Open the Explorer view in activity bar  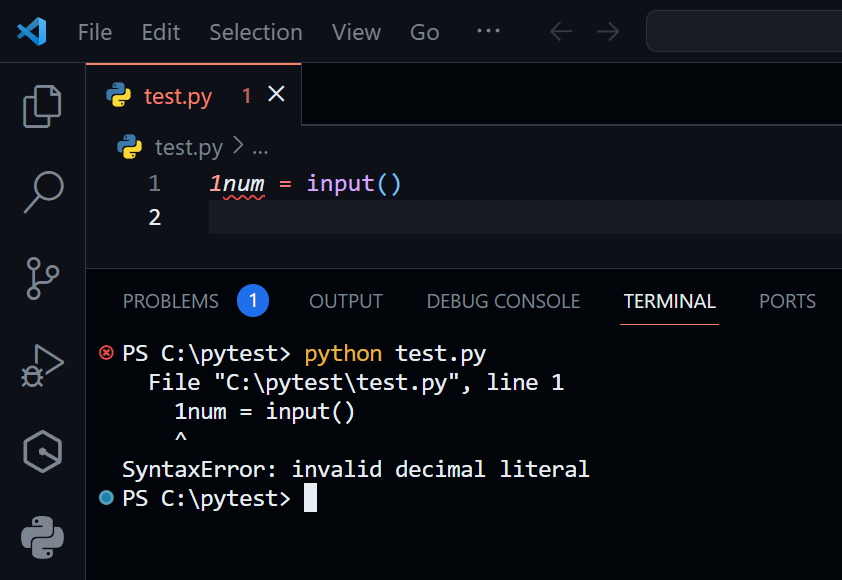tap(42, 106)
